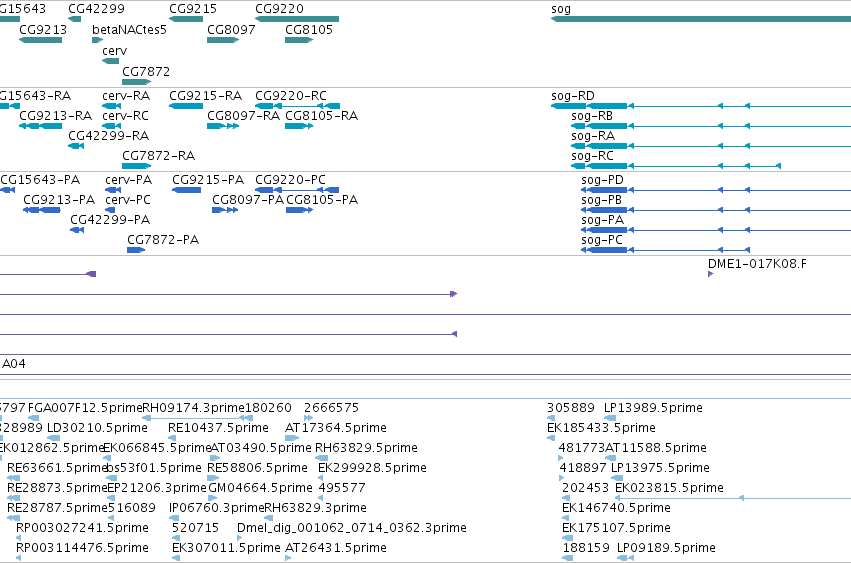Click the CG9215 gene bar
The width and height of the screenshot is (851, 563).
186,19
